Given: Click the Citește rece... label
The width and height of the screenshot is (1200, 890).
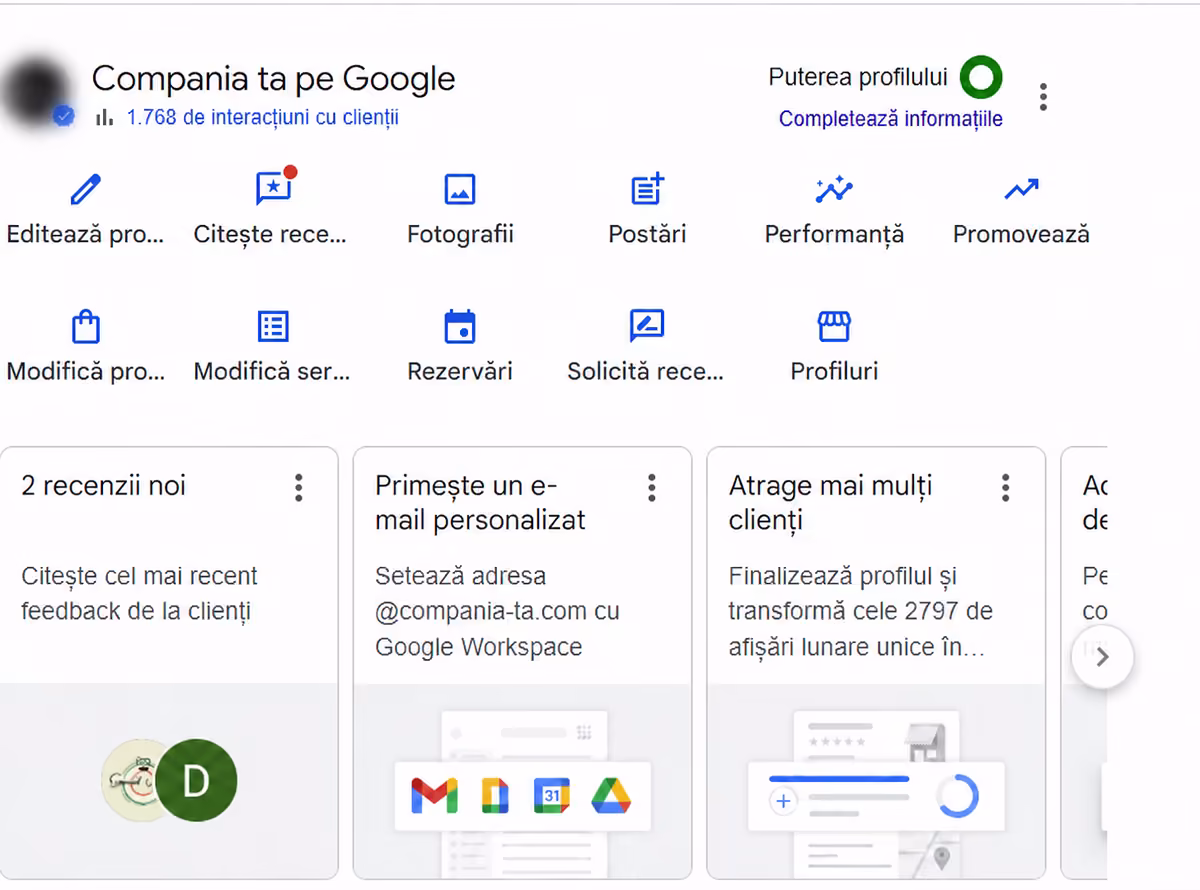Looking at the screenshot, I should [x=270, y=234].
